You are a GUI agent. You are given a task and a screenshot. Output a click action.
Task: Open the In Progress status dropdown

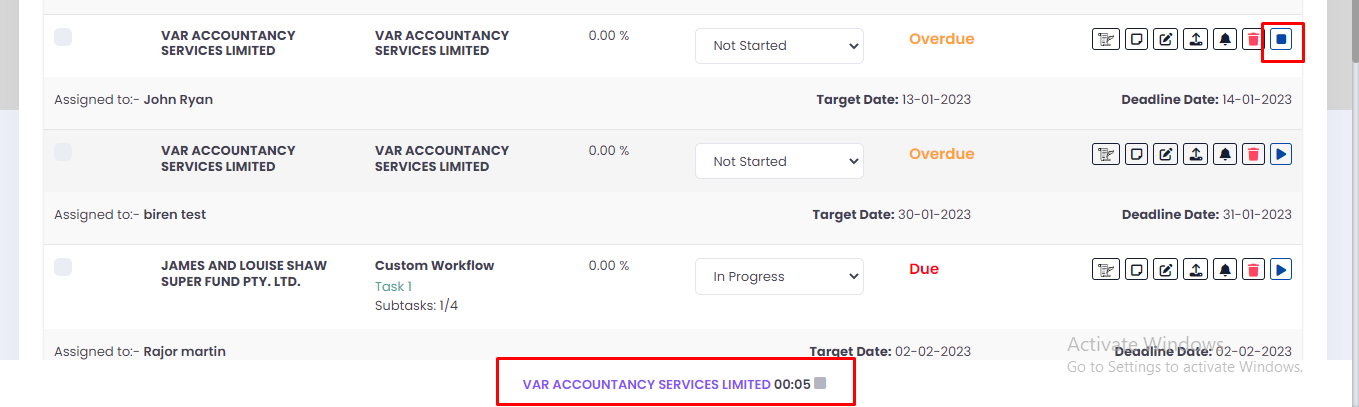779,277
